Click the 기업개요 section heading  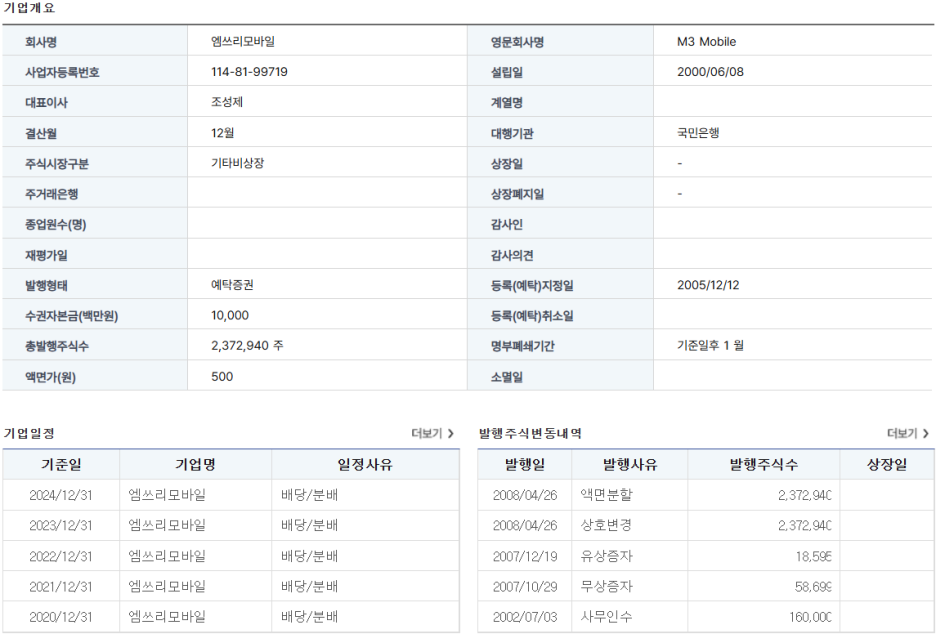(30, 8)
